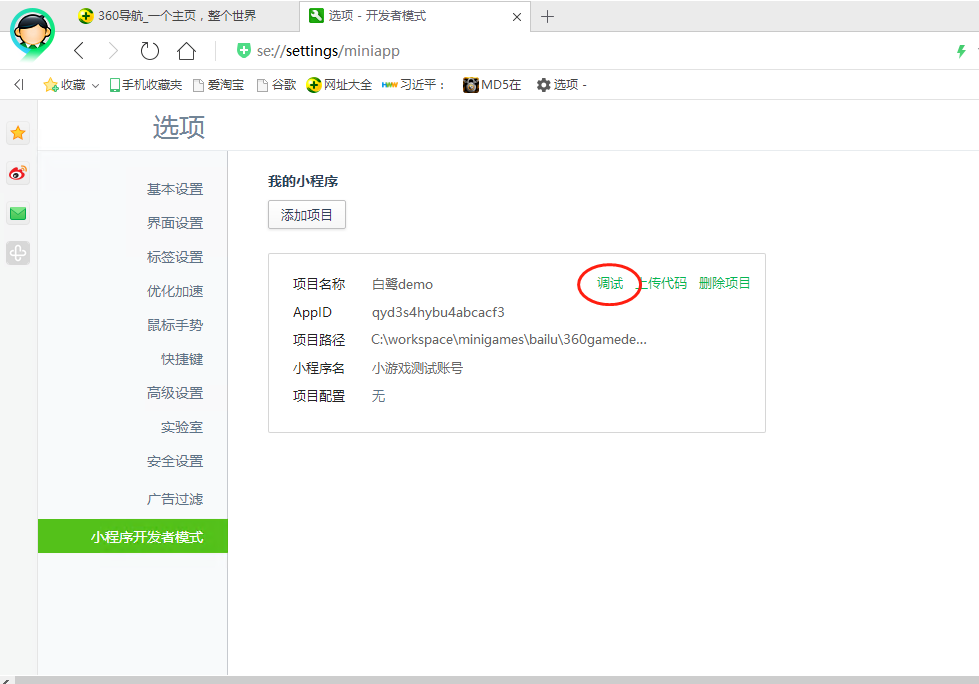The height and width of the screenshot is (684, 979).
Task: Click the 调试 debug link
Action: pos(610,283)
